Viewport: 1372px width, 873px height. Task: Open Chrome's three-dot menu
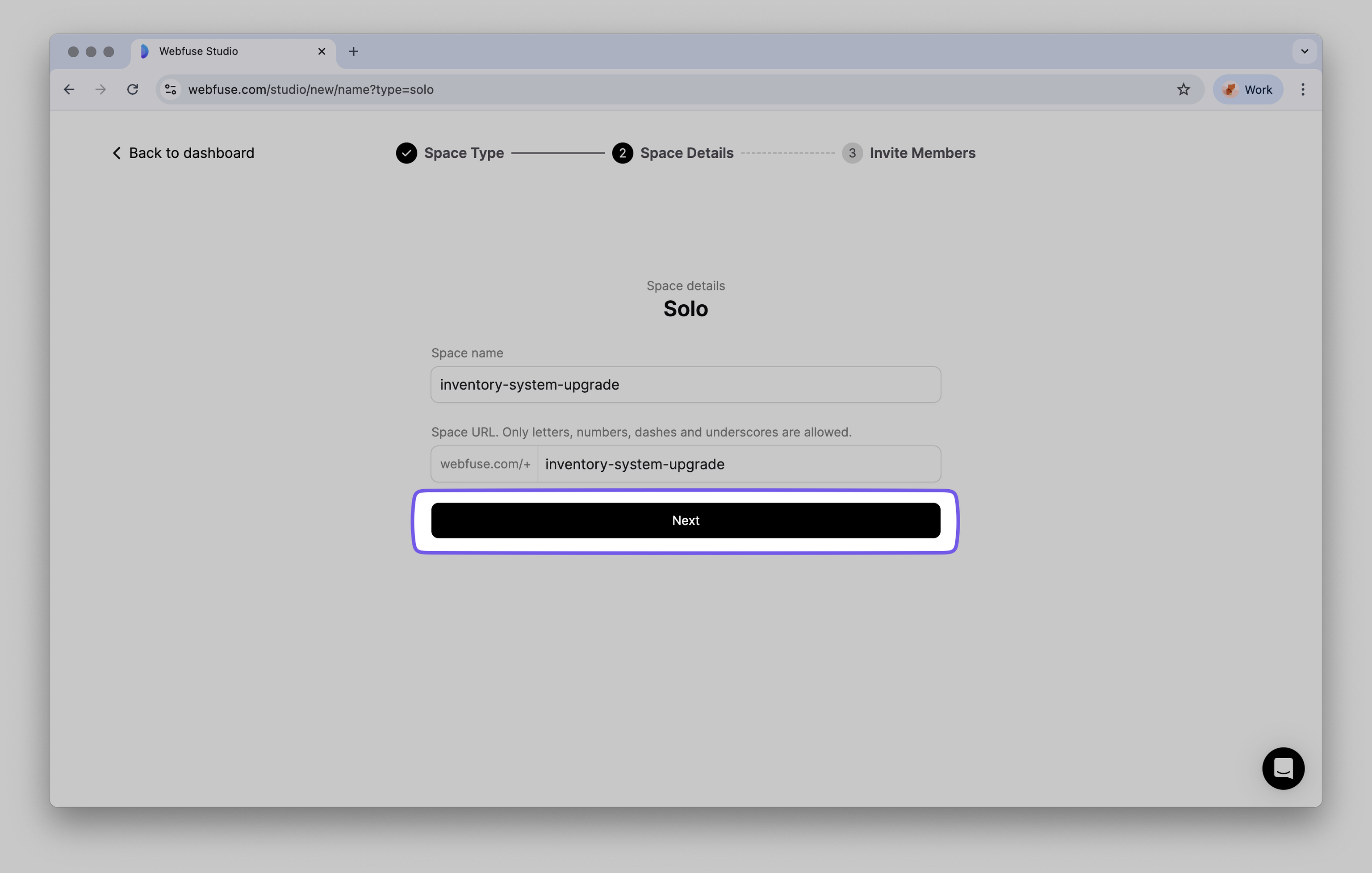click(1302, 89)
